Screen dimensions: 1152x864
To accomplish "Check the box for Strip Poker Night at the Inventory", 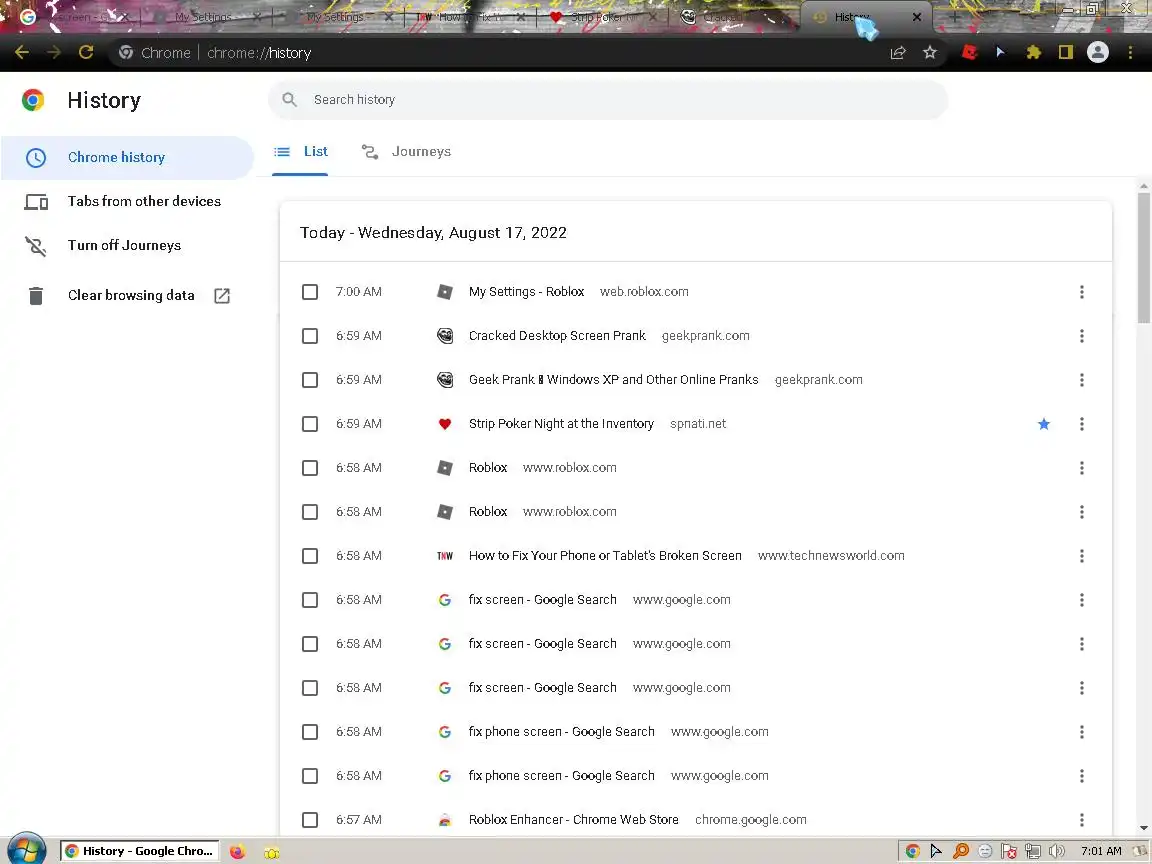I will [x=310, y=424].
